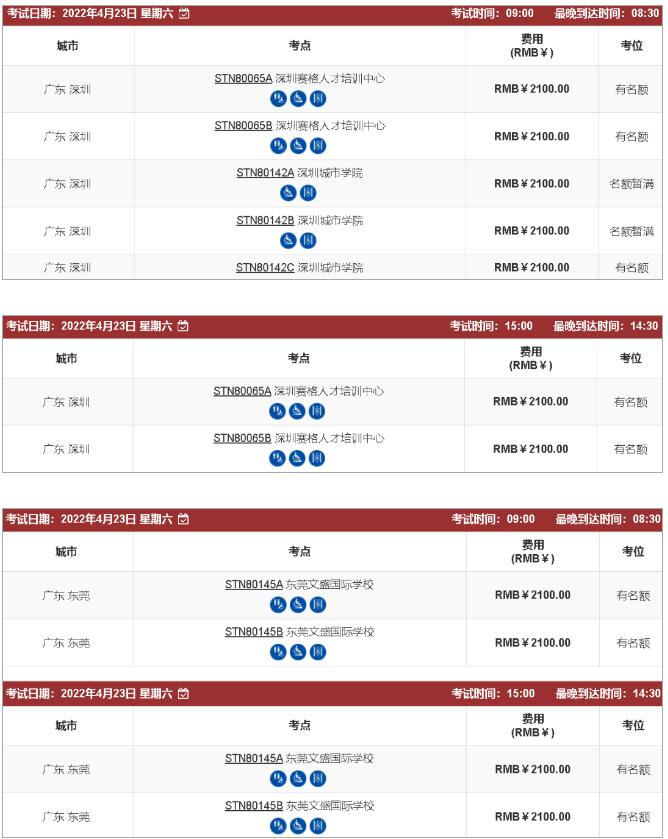Select 有名额 seat status for STN80142C row

(632, 268)
